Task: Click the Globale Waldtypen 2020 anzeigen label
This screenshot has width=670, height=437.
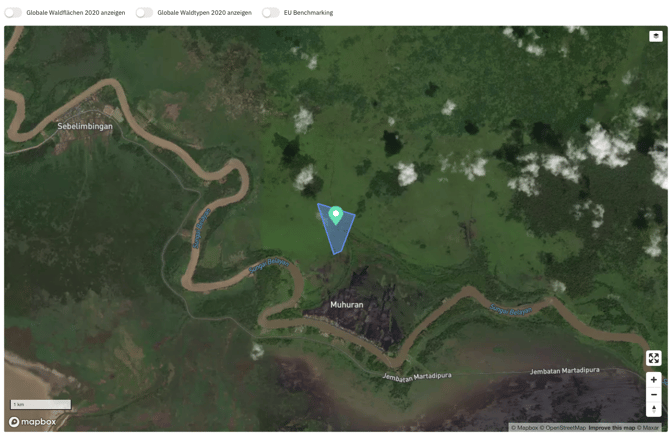Action: coord(204,13)
